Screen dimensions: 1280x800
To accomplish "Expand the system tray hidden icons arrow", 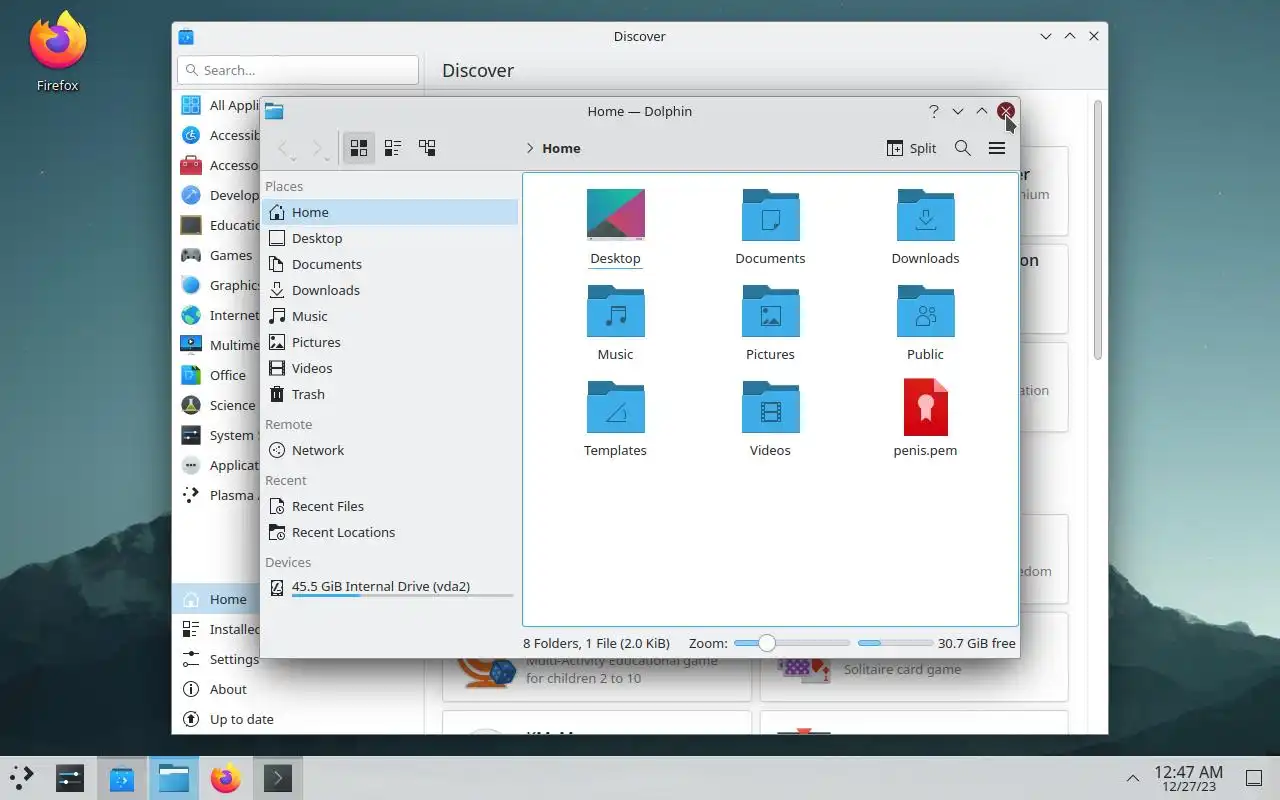I will coord(1132,778).
